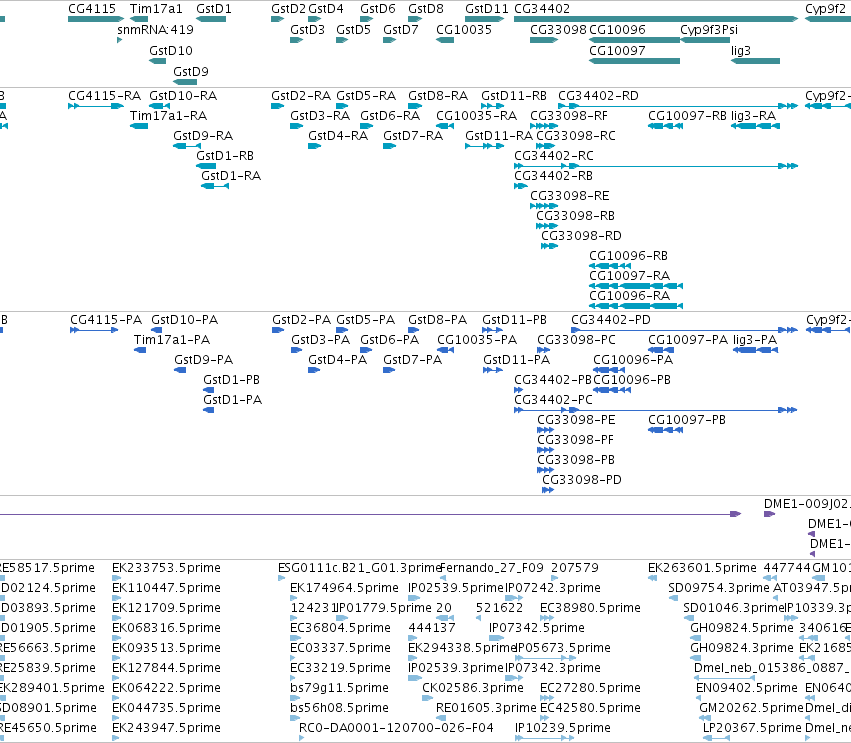This screenshot has width=851, height=743.
Task: Click the GstD1-PB protein label
Action: (232, 380)
